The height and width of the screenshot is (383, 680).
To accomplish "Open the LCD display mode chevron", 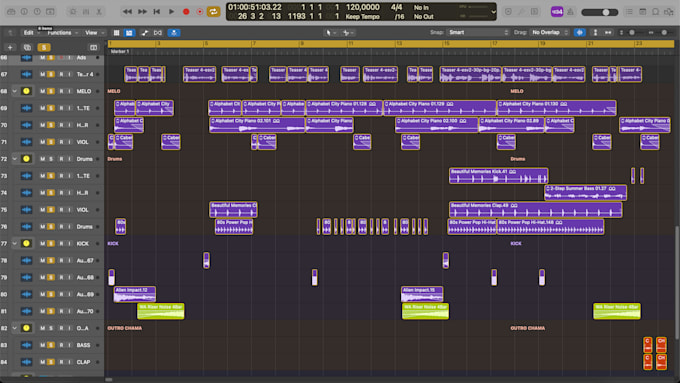I will pyautogui.click(x=493, y=12).
